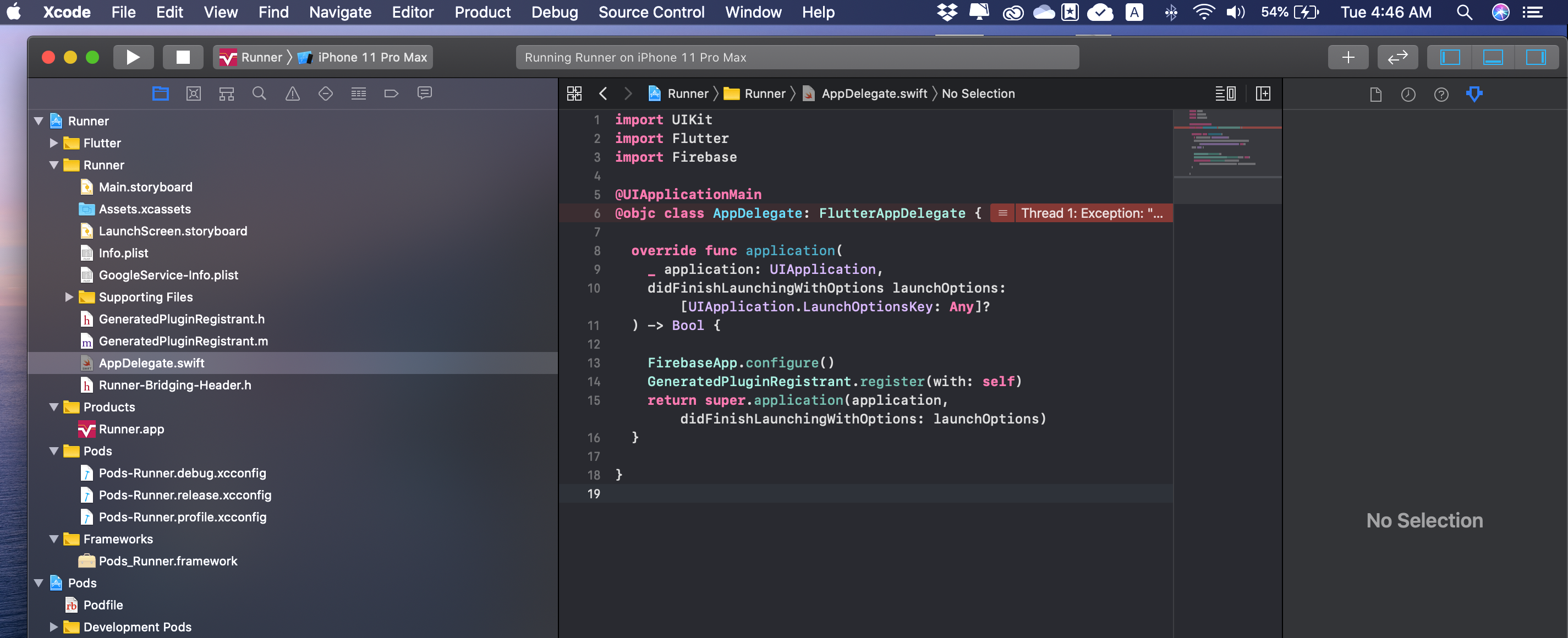Open editor options menu icon
The height and width of the screenshot is (638, 1568).
pyautogui.click(x=1225, y=93)
